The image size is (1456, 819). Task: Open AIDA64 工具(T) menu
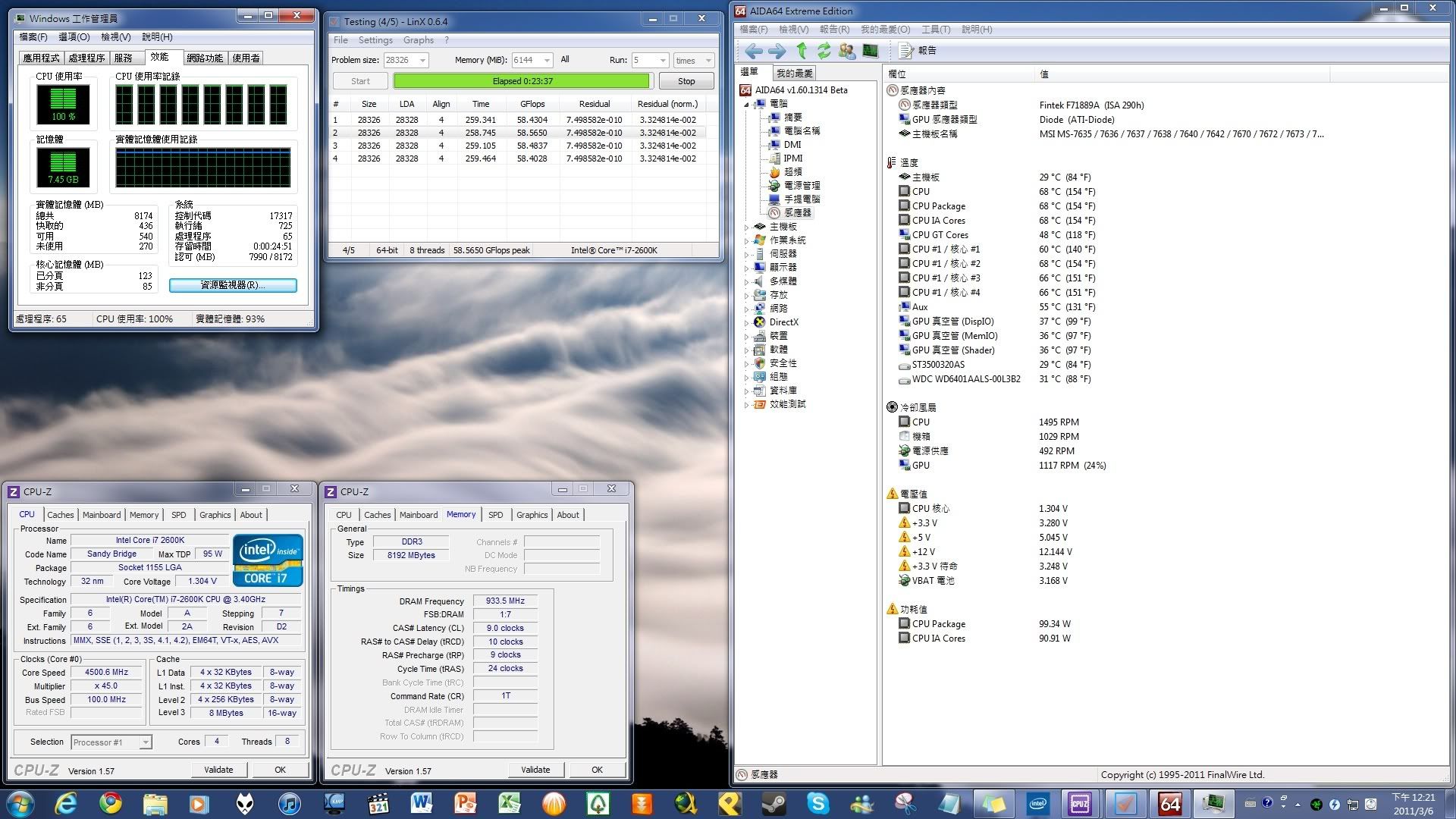coord(936,30)
